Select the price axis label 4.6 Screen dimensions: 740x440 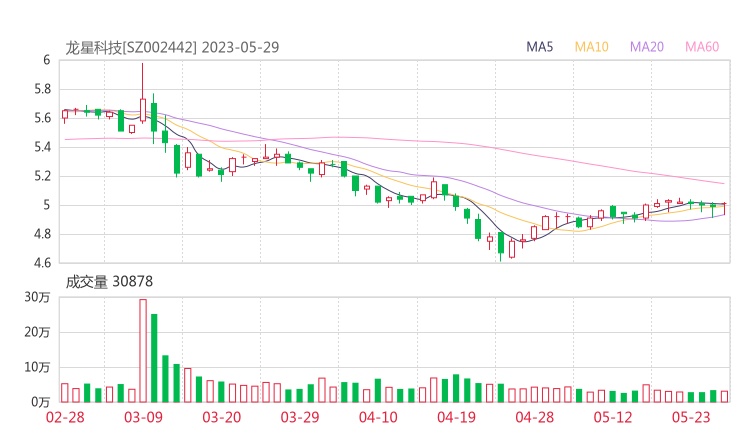tap(42, 263)
